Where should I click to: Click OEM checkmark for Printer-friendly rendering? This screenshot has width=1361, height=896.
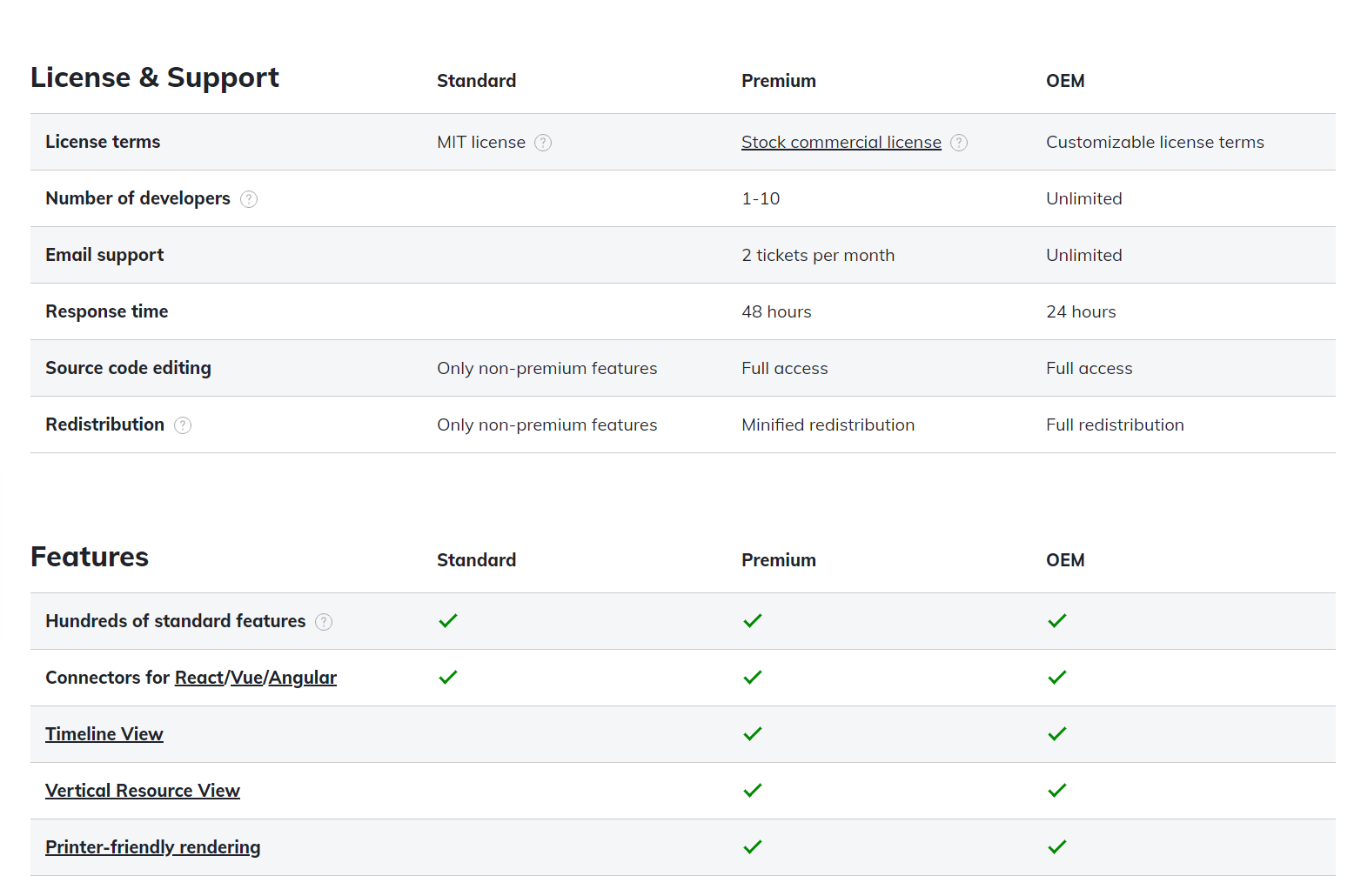[1057, 847]
